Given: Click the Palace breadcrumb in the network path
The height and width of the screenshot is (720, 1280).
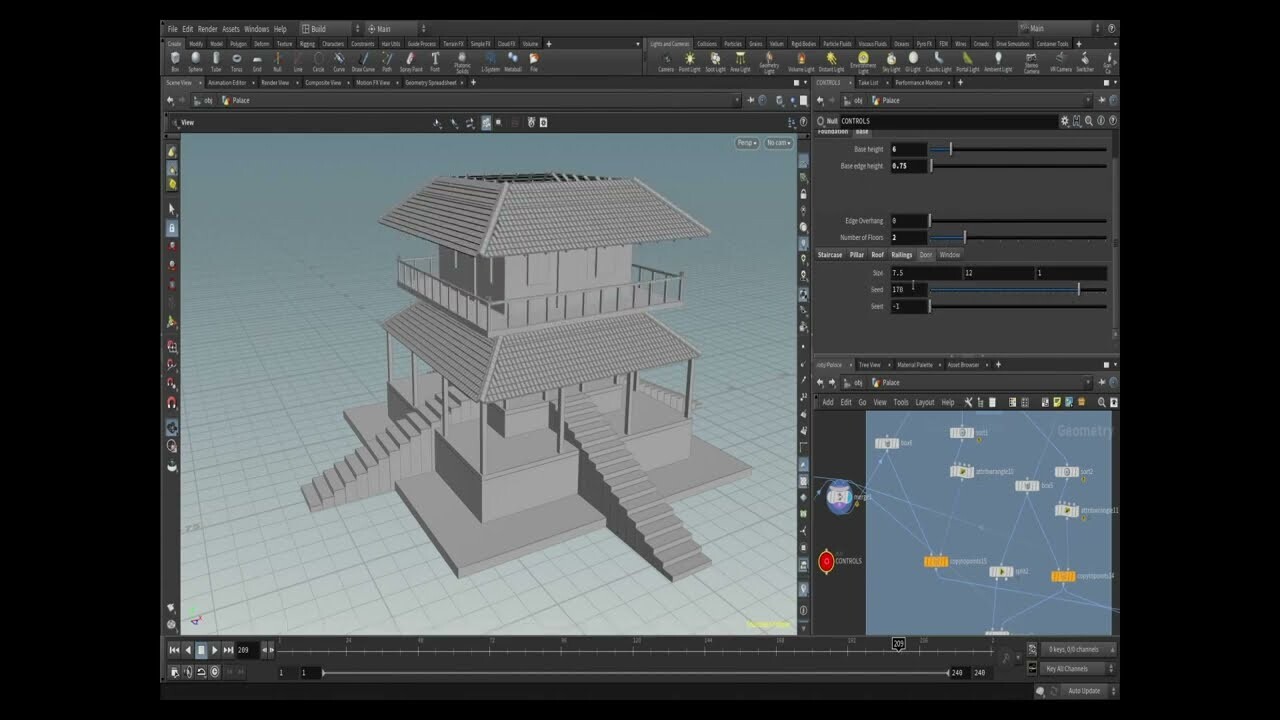Looking at the screenshot, I should (x=890, y=382).
